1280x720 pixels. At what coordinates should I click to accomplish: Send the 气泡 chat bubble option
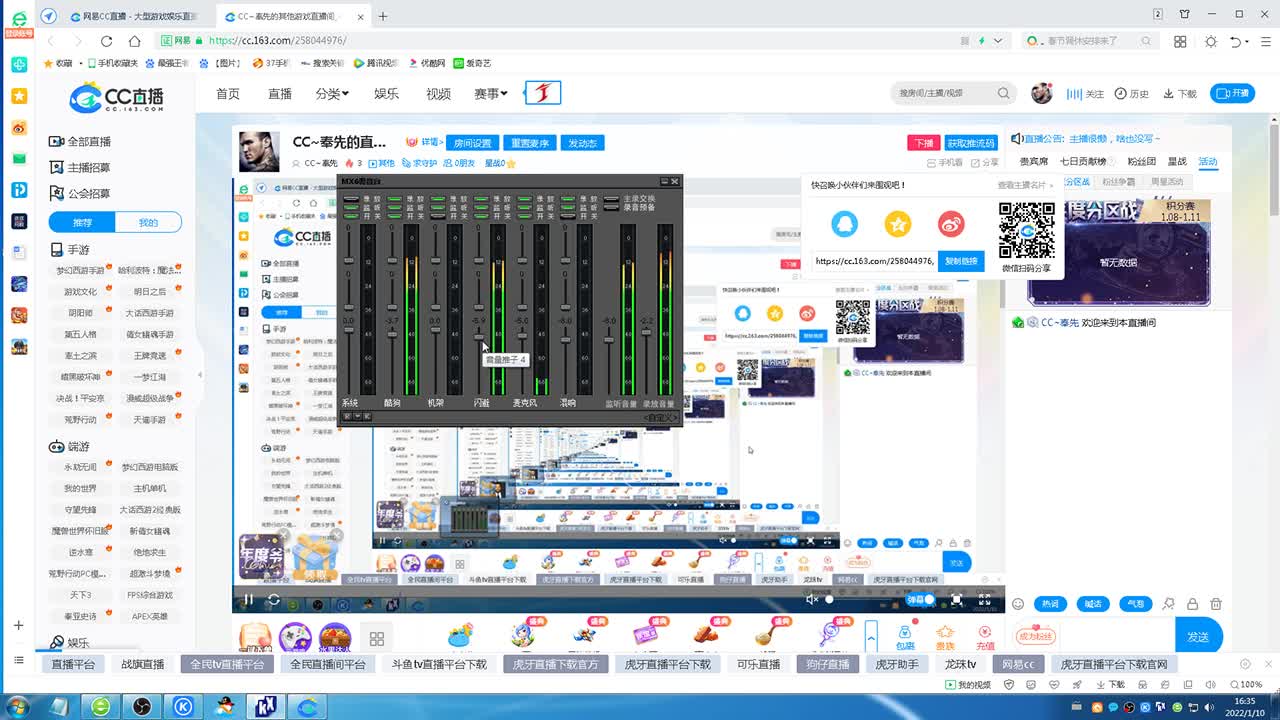(1136, 604)
